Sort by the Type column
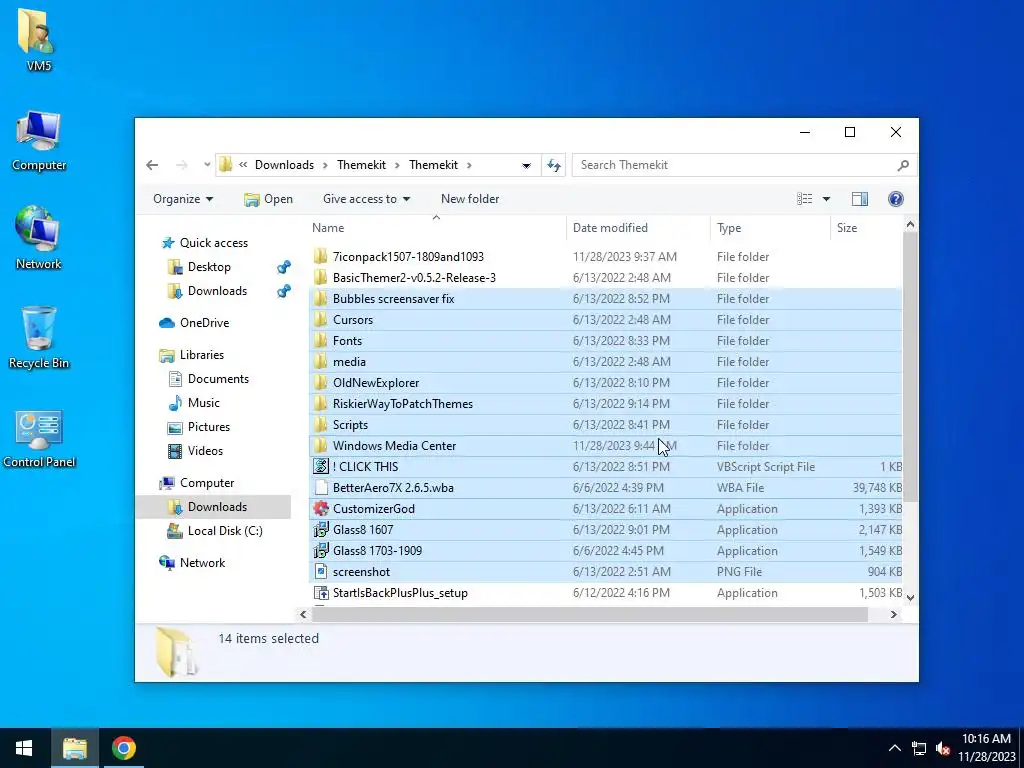The image size is (1024, 768). [770, 228]
